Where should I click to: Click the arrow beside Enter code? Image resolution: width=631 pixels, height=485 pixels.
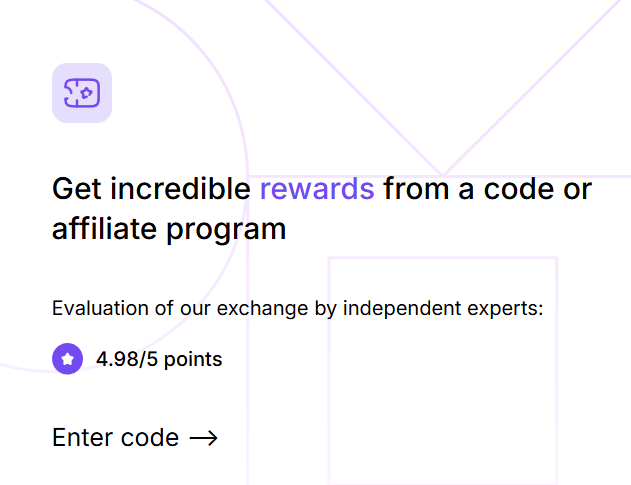click(x=203, y=438)
